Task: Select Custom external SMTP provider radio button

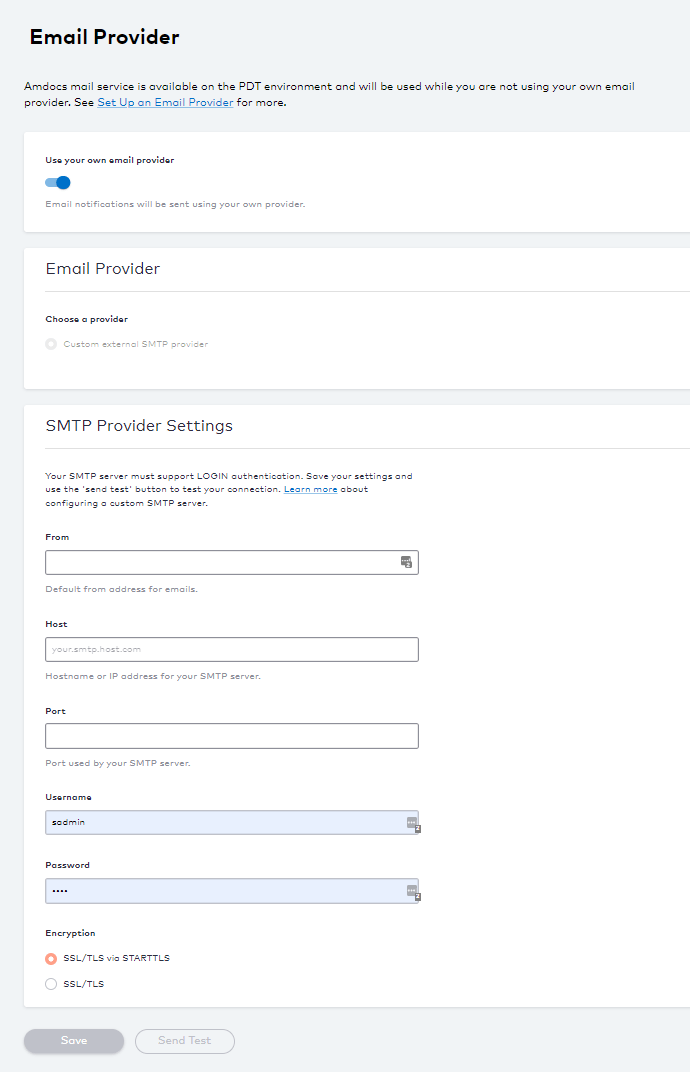Action: (51, 344)
